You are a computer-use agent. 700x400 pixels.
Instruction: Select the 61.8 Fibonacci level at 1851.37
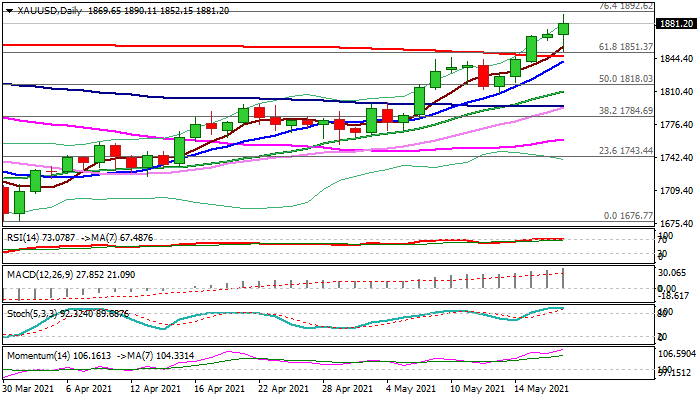pyautogui.click(x=625, y=47)
